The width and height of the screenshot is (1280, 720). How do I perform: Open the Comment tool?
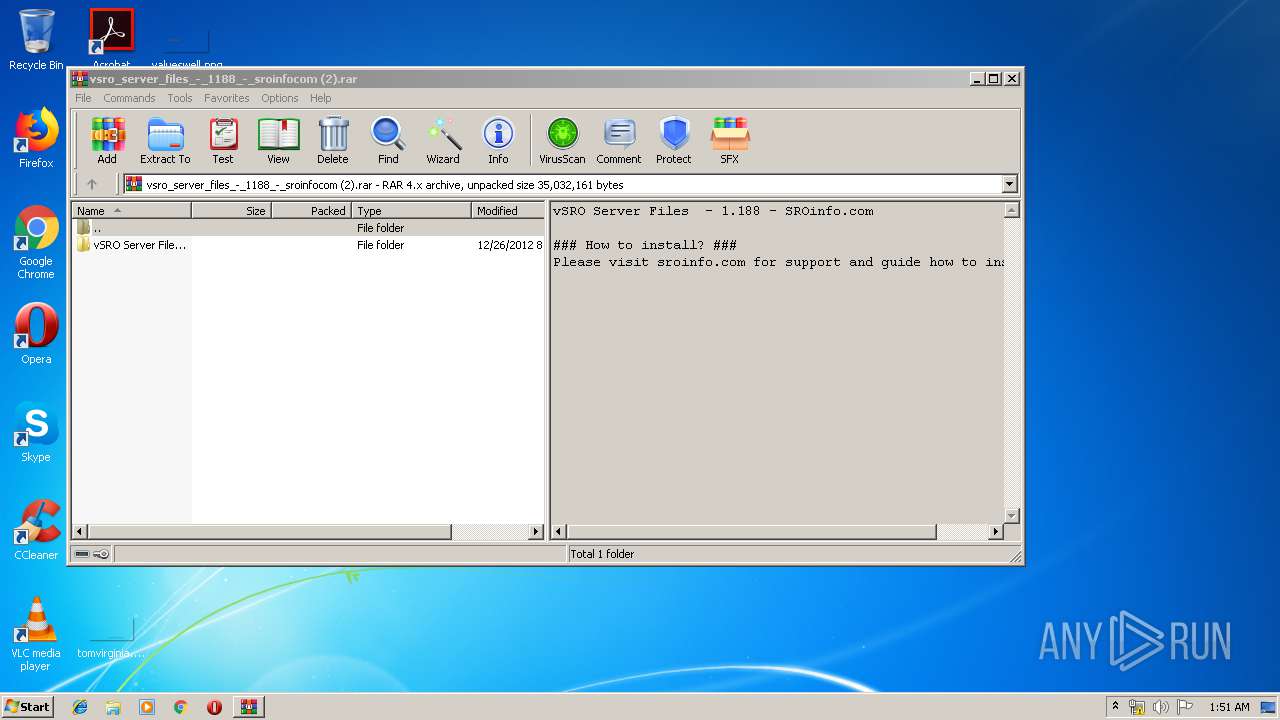tap(619, 140)
